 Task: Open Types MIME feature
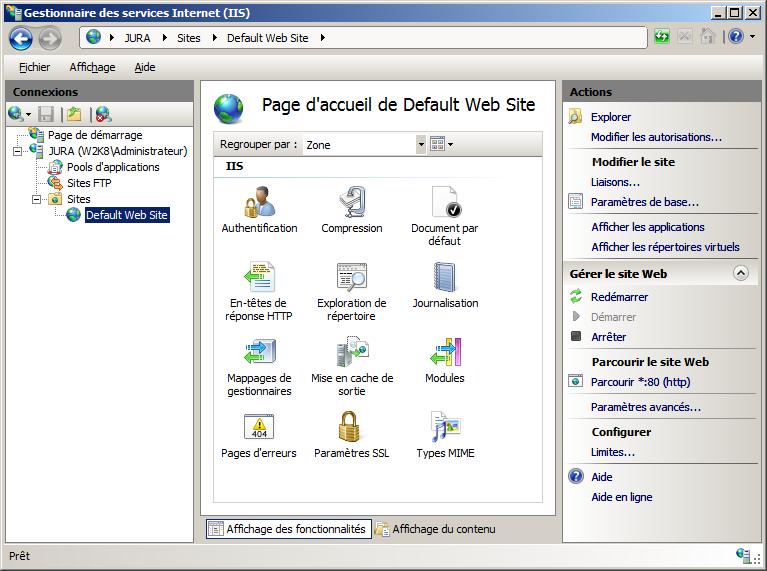(444, 428)
